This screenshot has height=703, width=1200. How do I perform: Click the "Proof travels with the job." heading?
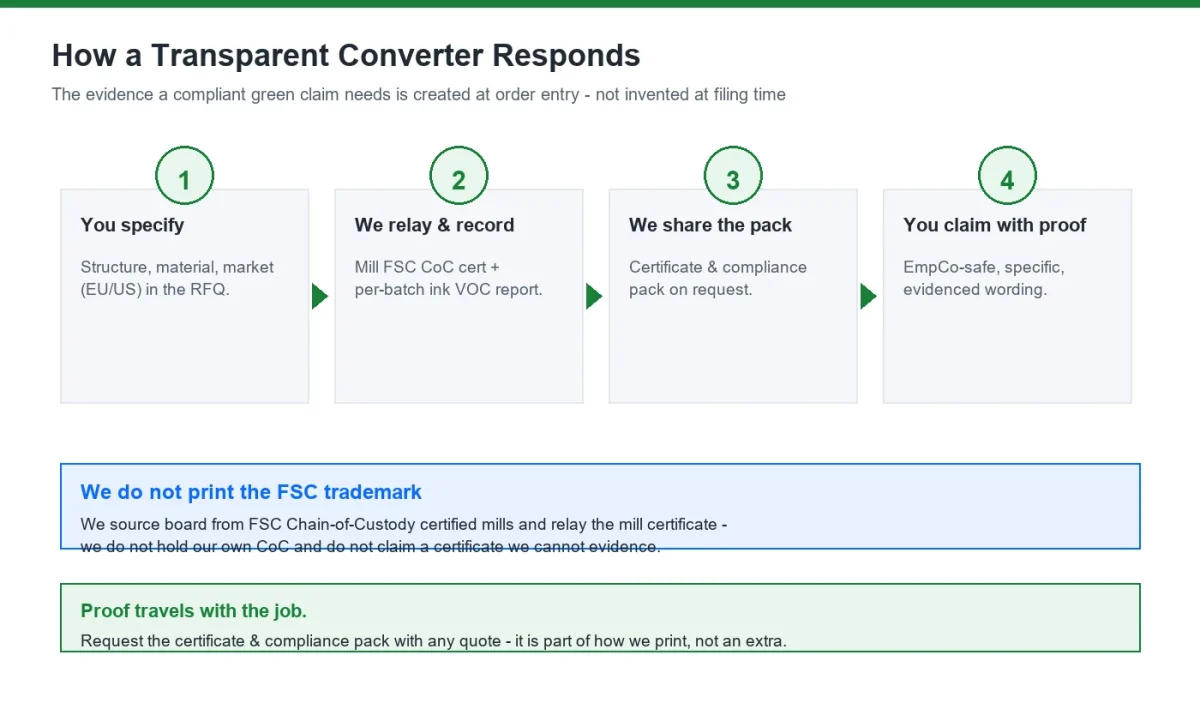[193, 610]
